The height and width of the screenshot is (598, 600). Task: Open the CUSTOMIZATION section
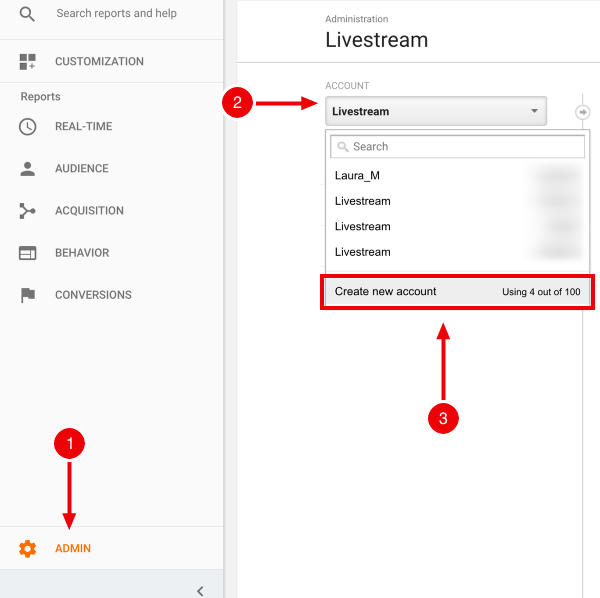(x=99, y=61)
